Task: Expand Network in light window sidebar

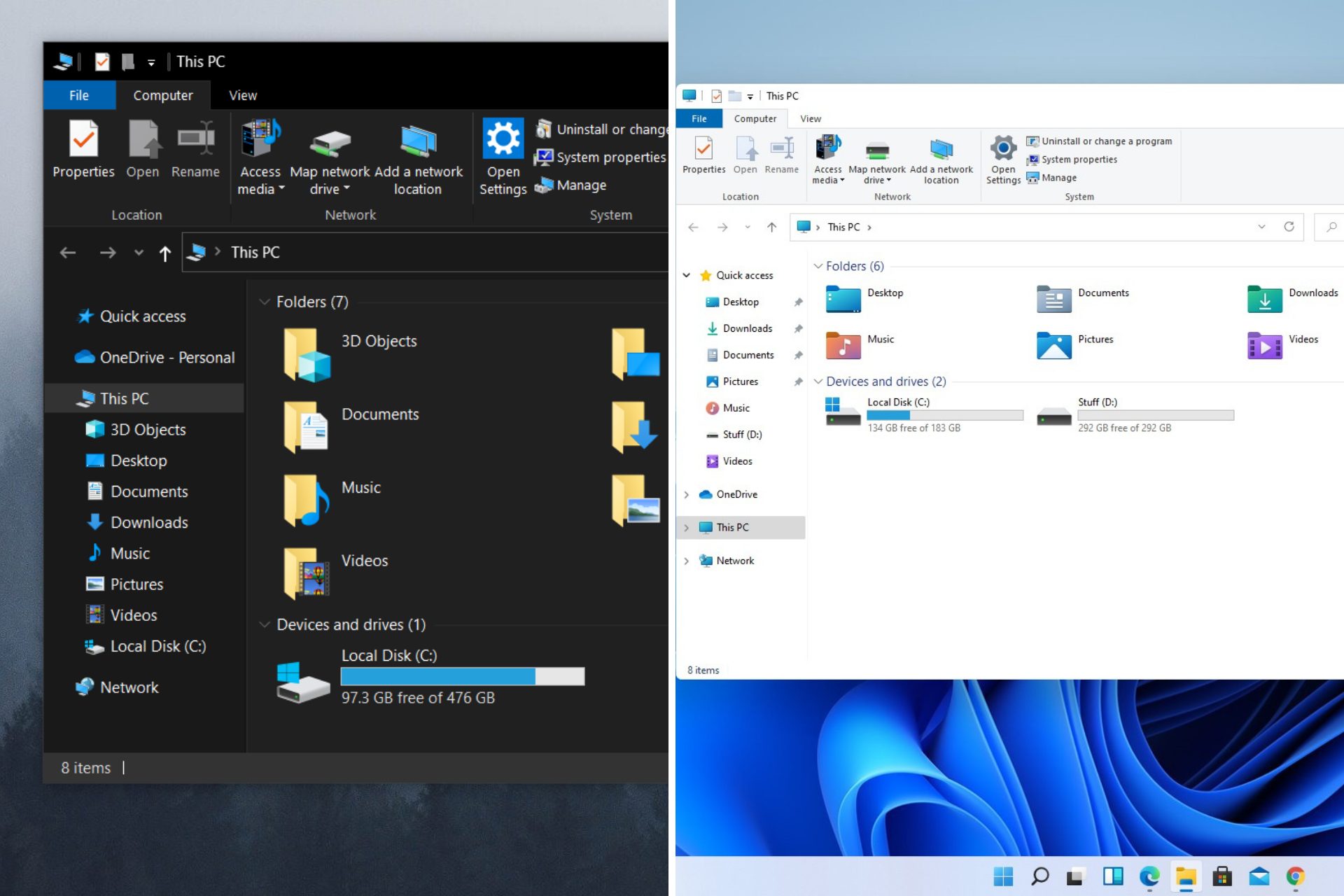Action: (x=687, y=561)
